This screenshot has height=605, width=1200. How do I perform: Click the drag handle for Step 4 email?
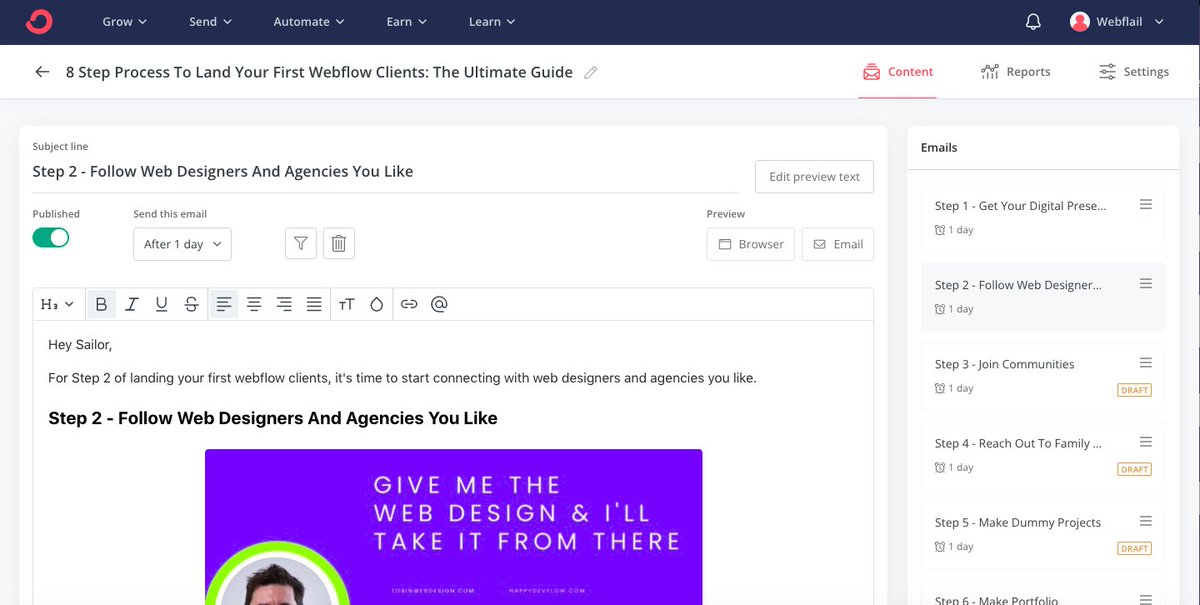[x=1146, y=441]
